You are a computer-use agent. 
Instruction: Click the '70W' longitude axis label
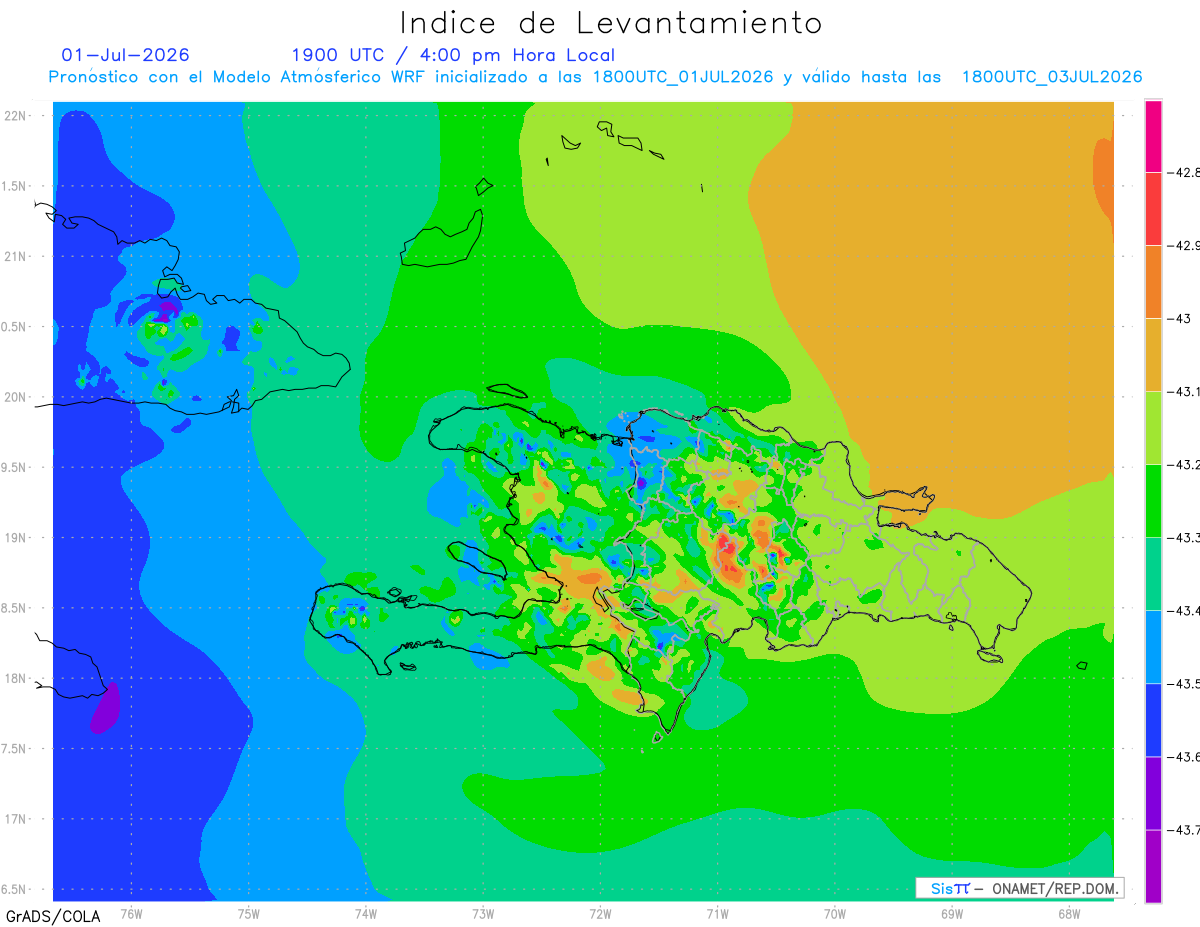coord(834,913)
